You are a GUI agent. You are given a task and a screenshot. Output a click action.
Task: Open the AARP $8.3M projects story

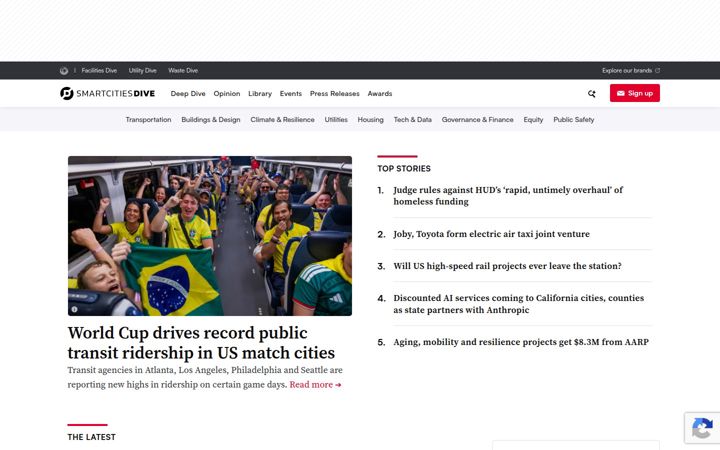521,342
